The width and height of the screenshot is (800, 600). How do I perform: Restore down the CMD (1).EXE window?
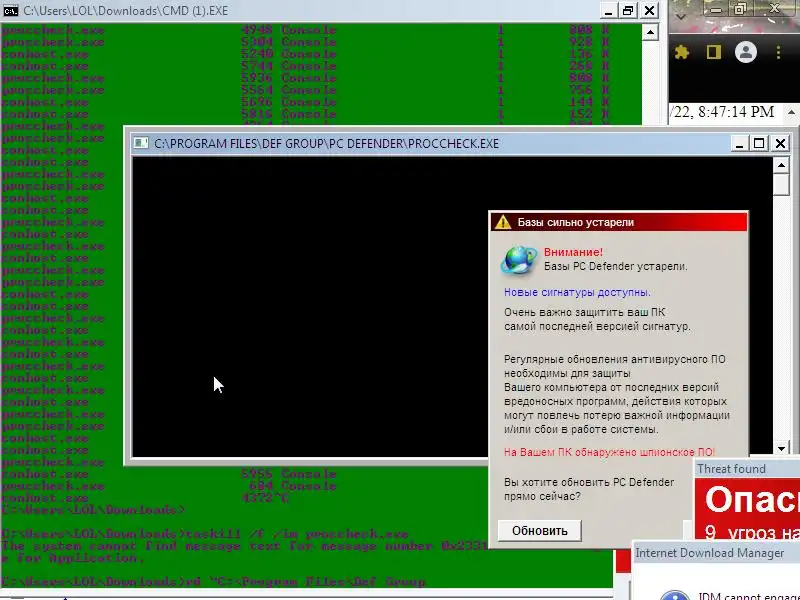pos(628,11)
